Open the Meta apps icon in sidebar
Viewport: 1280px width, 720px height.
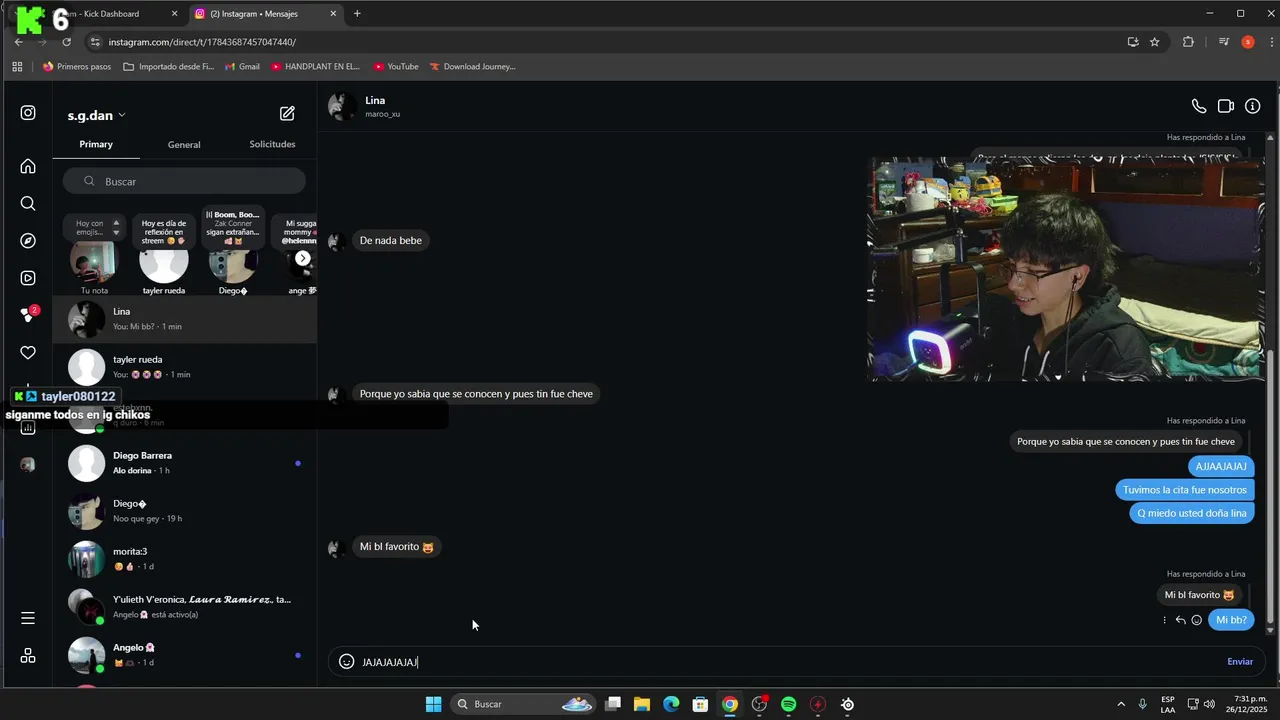click(x=28, y=656)
